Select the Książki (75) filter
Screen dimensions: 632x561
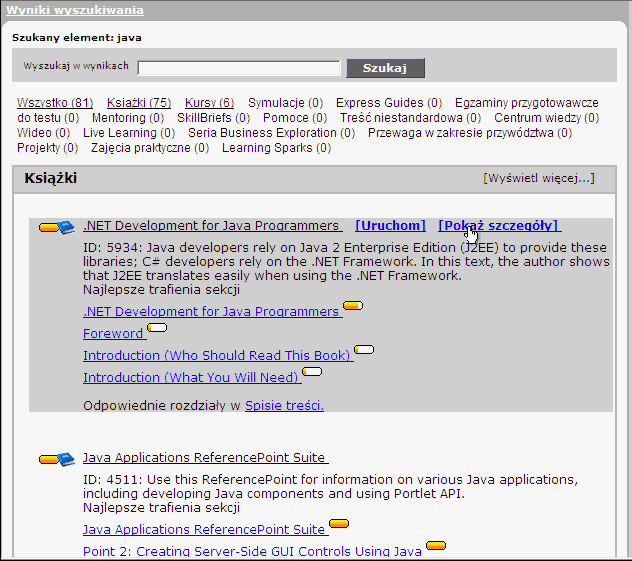[x=139, y=103]
